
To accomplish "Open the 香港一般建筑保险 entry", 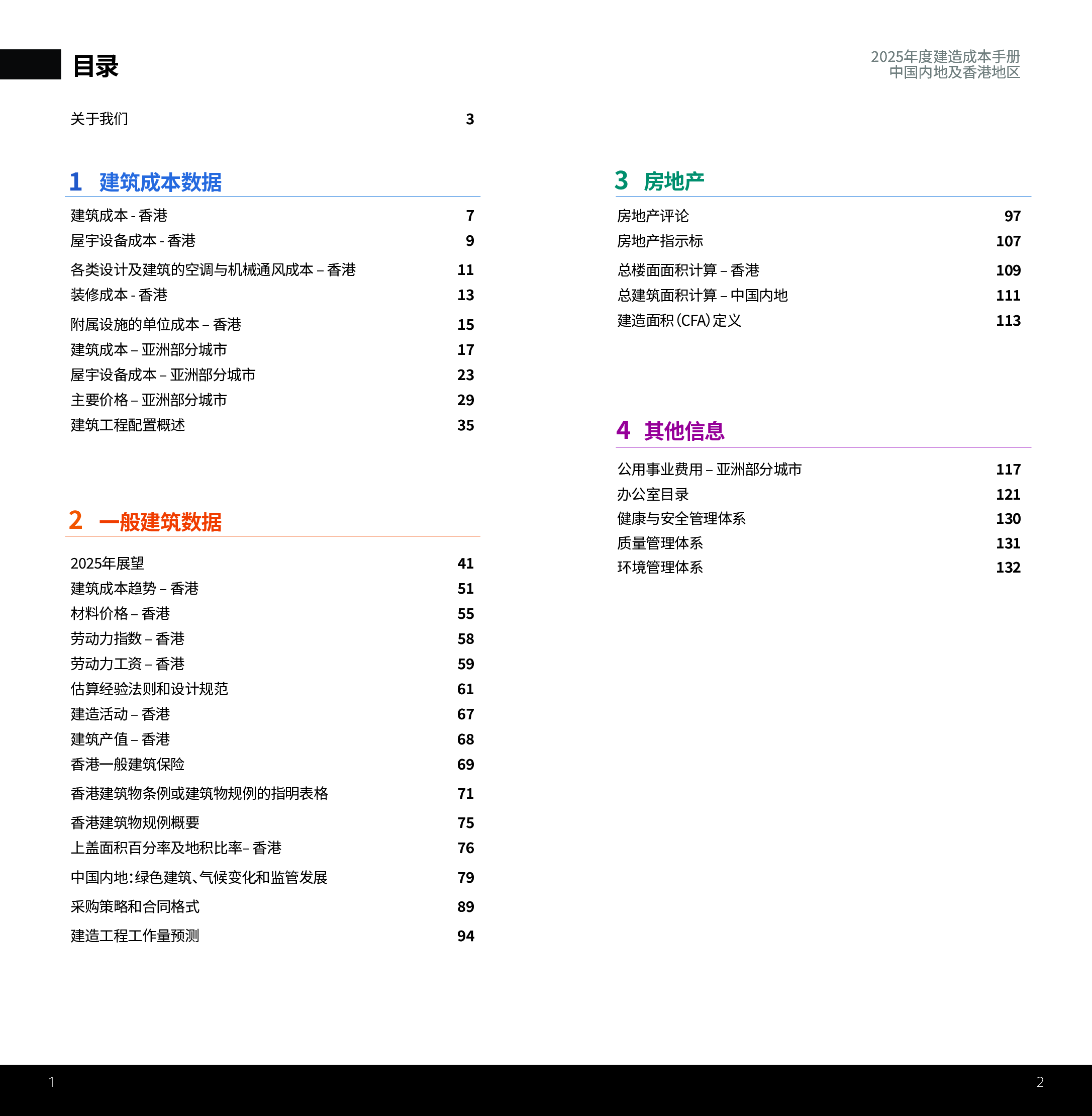I will click(127, 764).
